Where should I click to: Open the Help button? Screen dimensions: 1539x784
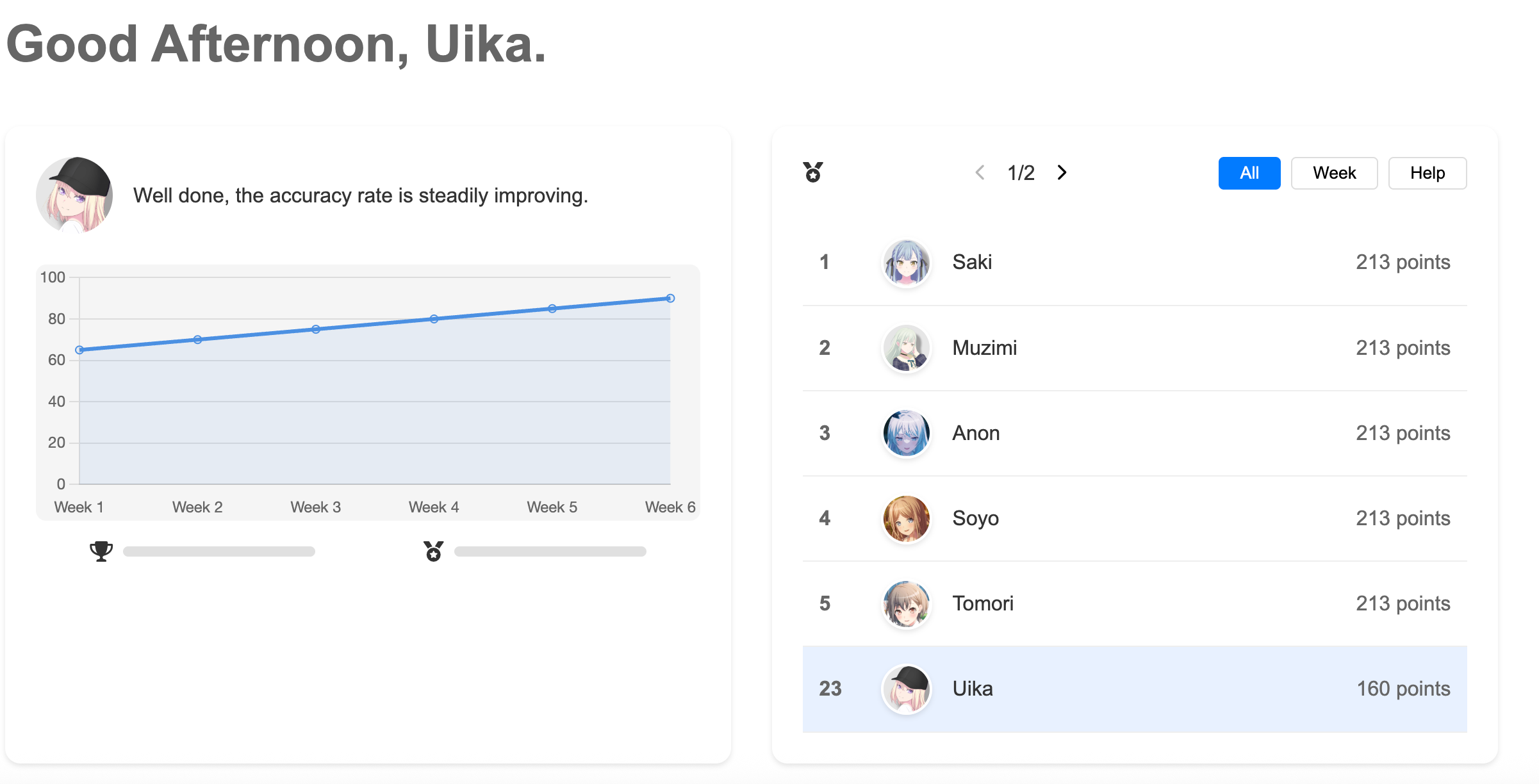pos(1427,173)
